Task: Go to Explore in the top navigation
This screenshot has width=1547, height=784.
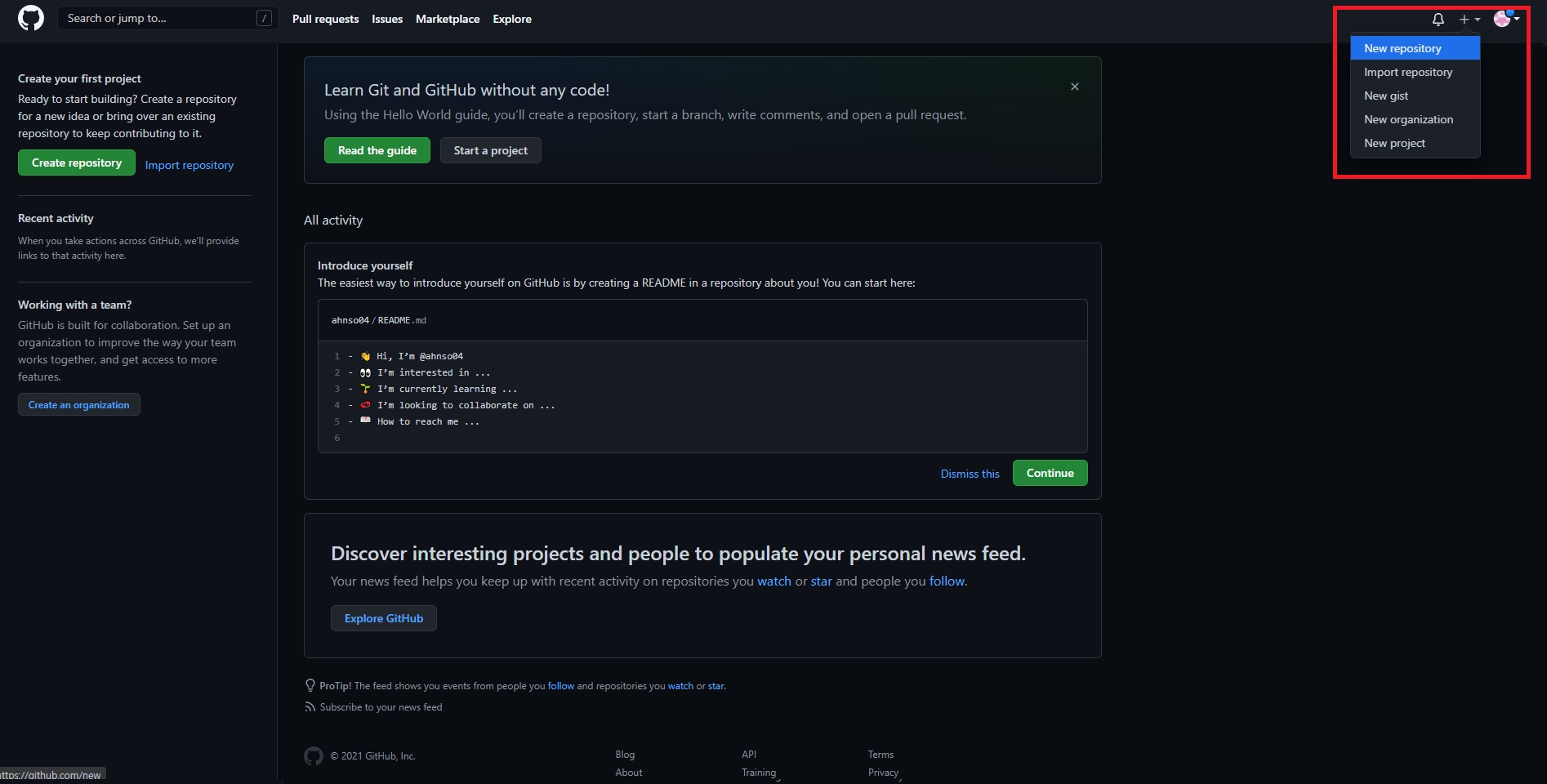Action: tap(512, 19)
